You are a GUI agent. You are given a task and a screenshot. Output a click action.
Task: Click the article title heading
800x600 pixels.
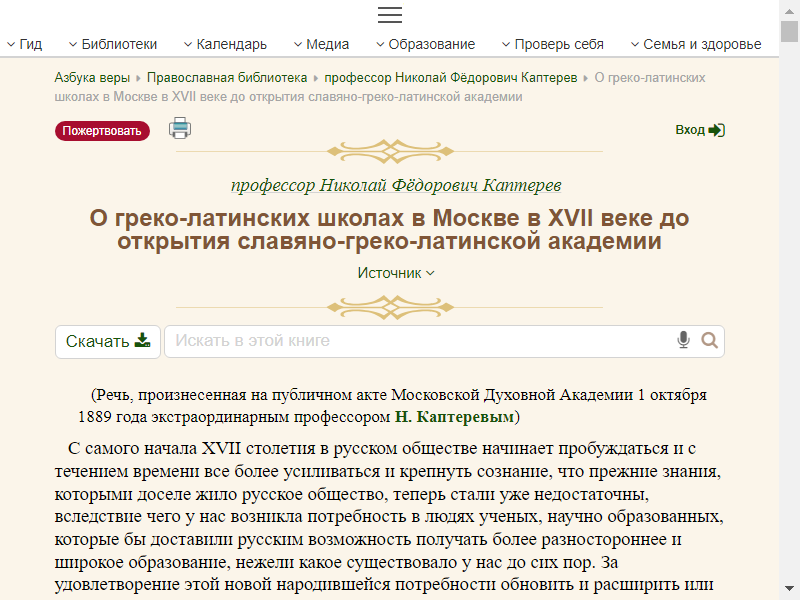(x=389, y=230)
